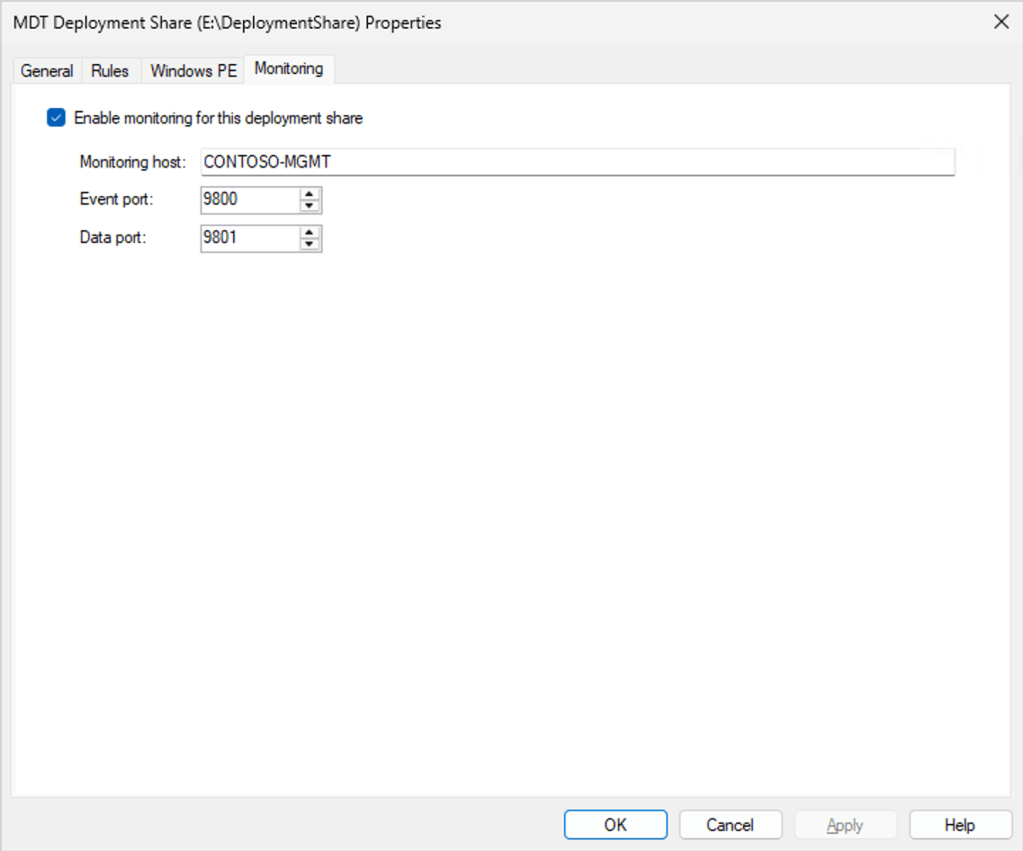Increment Event port using up arrow

pyautogui.click(x=311, y=195)
